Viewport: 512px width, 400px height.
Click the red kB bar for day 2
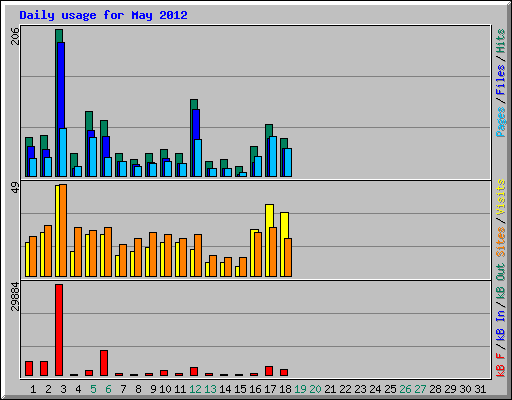[x=44, y=369]
